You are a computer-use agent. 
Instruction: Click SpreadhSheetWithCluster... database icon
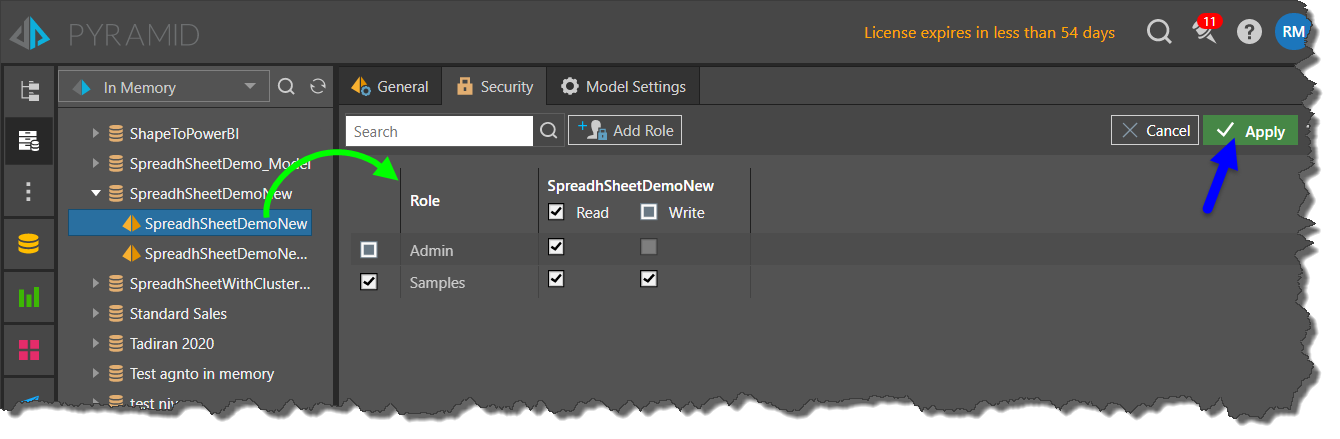coord(116,283)
